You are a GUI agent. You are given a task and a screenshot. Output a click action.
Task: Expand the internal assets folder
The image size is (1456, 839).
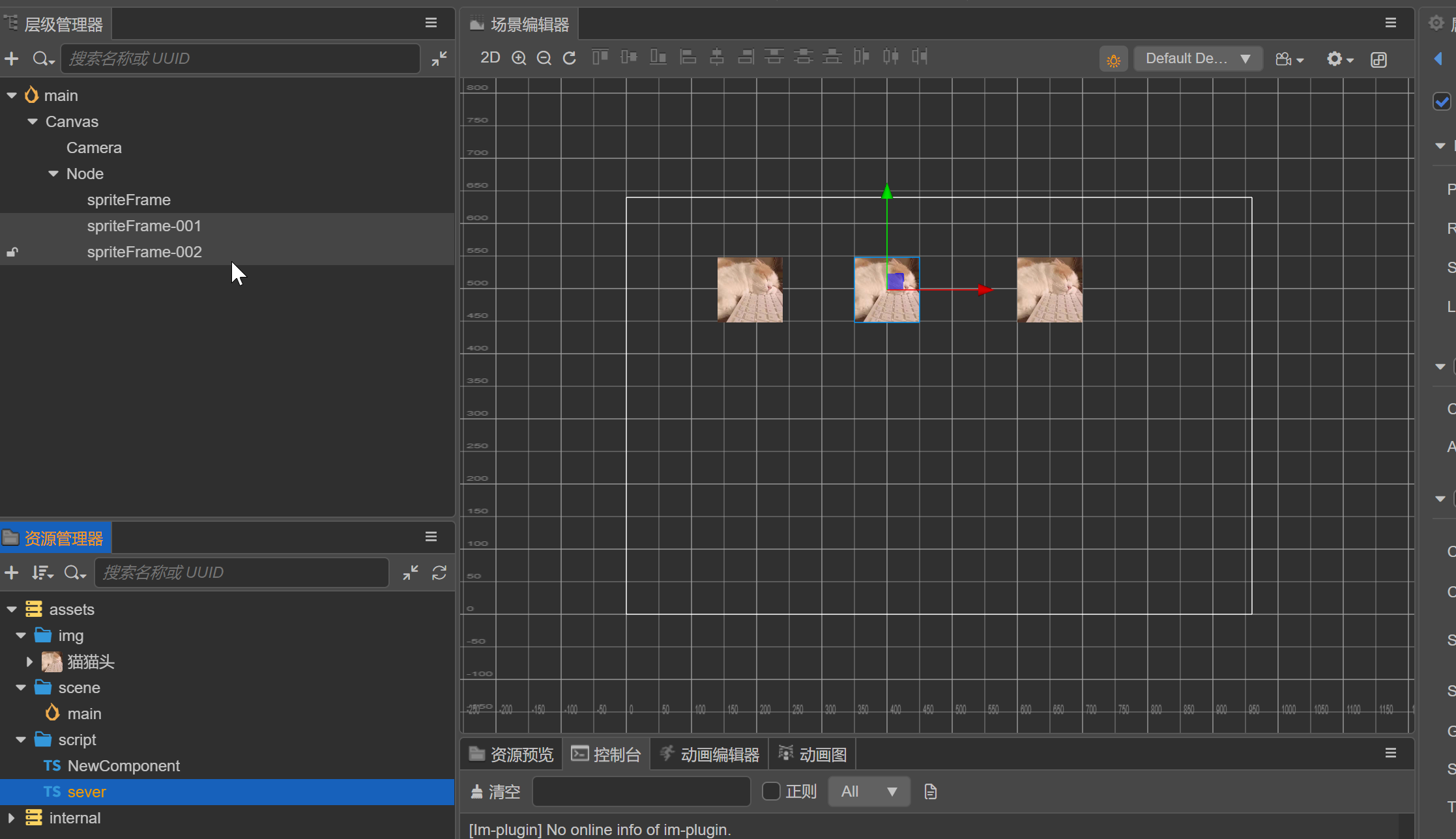click(11, 818)
